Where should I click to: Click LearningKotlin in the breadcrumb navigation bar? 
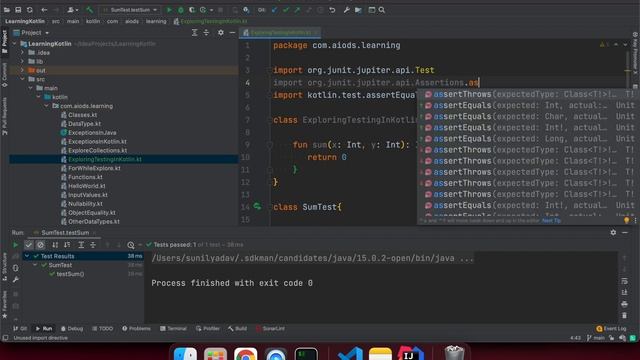25,21
